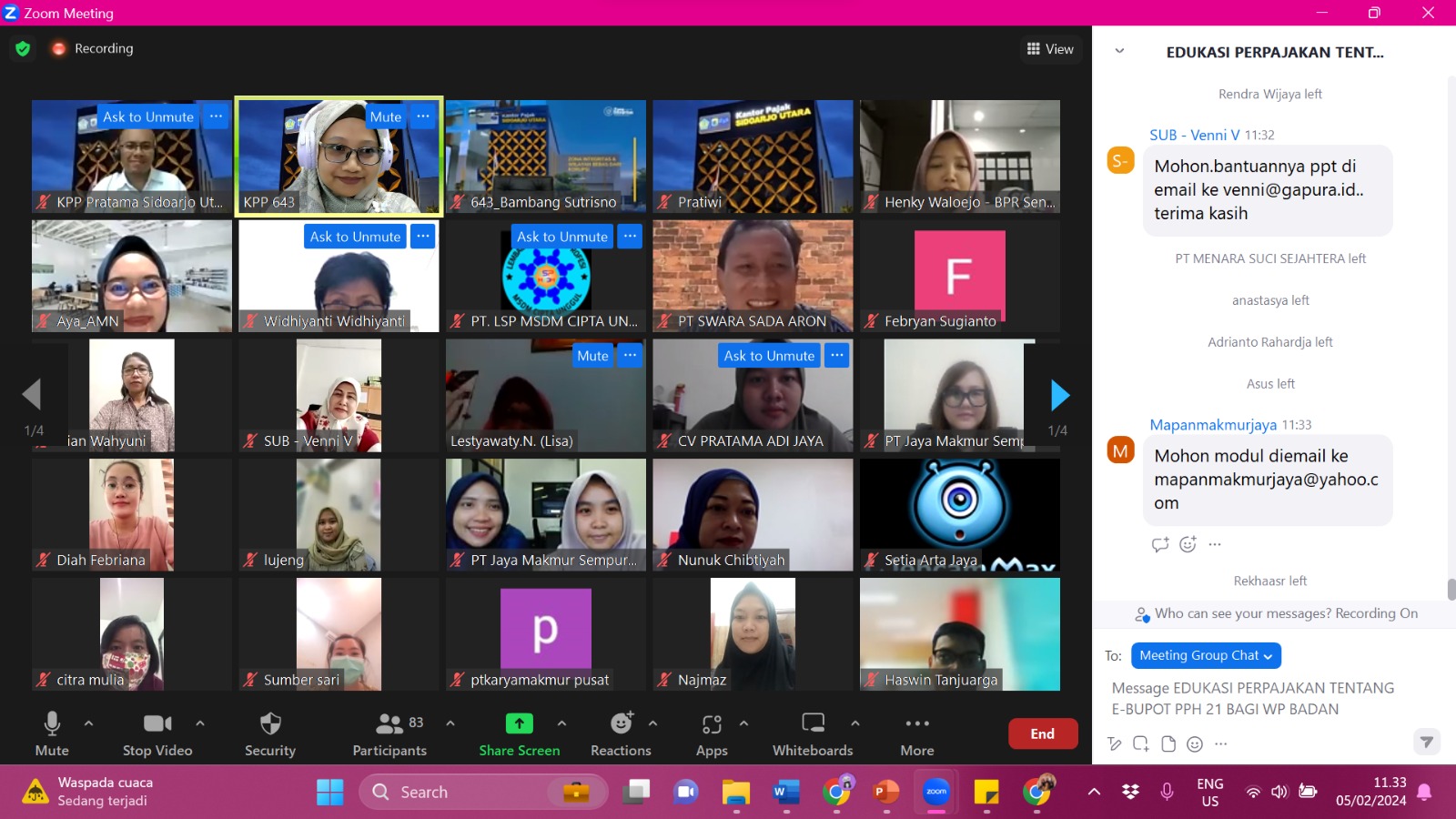Screen dimensions: 1456x819
Task: Expand the Meeting Group Chat recipient dropdown
Action: [x=1206, y=655]
